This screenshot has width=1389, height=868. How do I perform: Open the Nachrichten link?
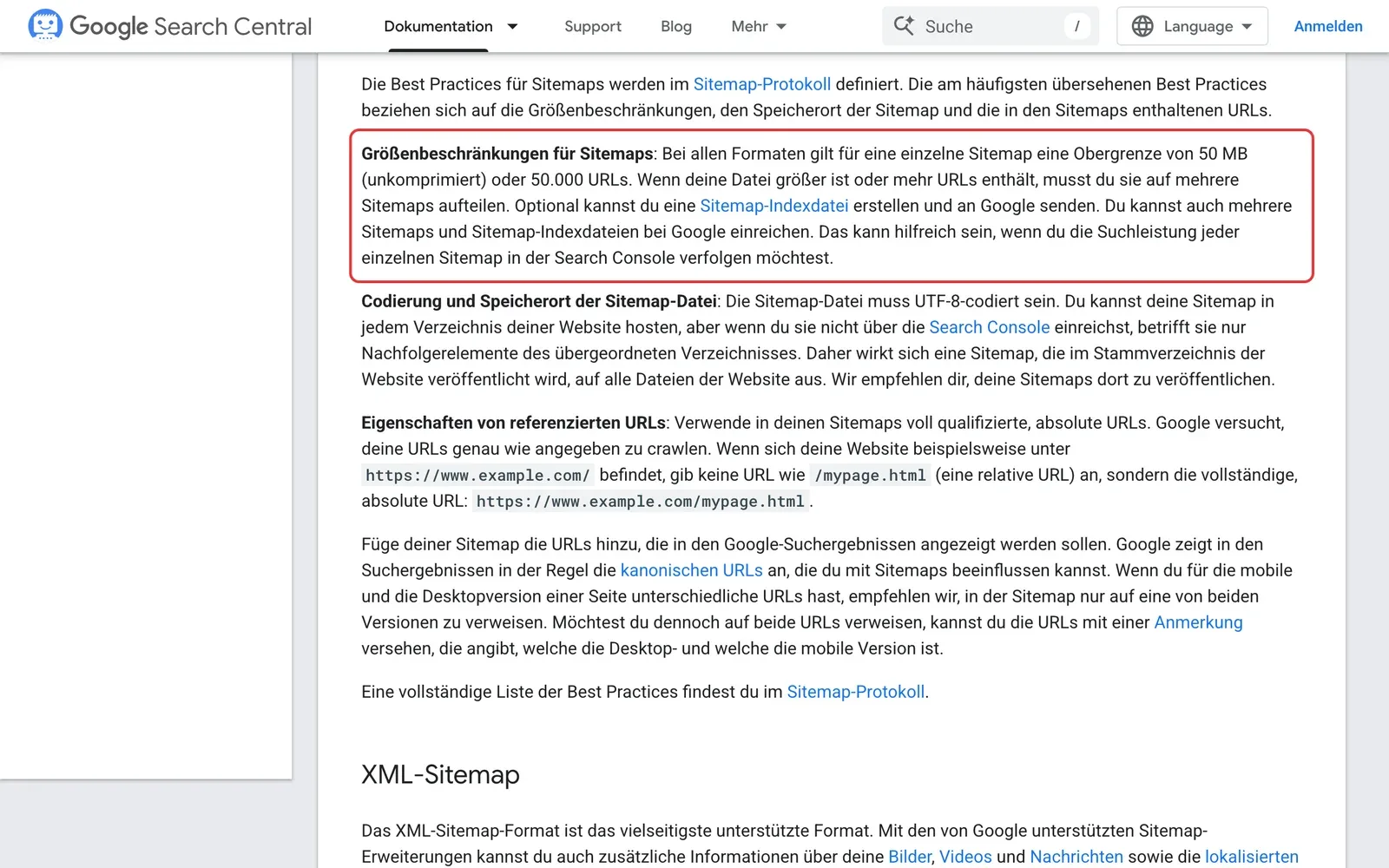pyautogui.click(x=1076, y=857)
